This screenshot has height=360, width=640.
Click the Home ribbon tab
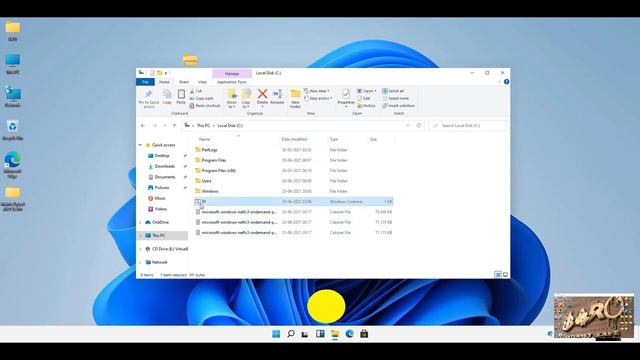(x=164, y=82)
